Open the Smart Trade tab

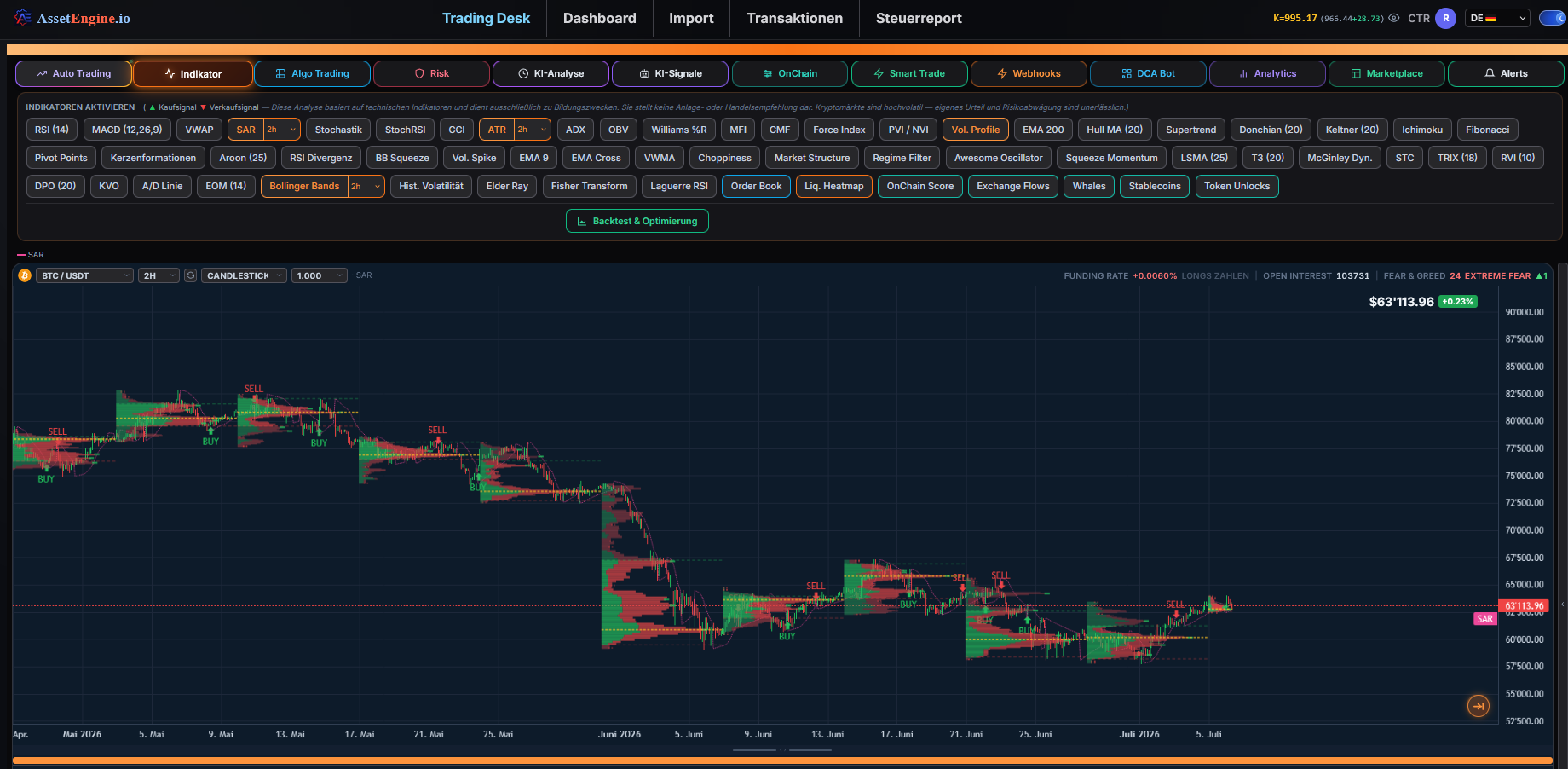click(x=909, y=73)
